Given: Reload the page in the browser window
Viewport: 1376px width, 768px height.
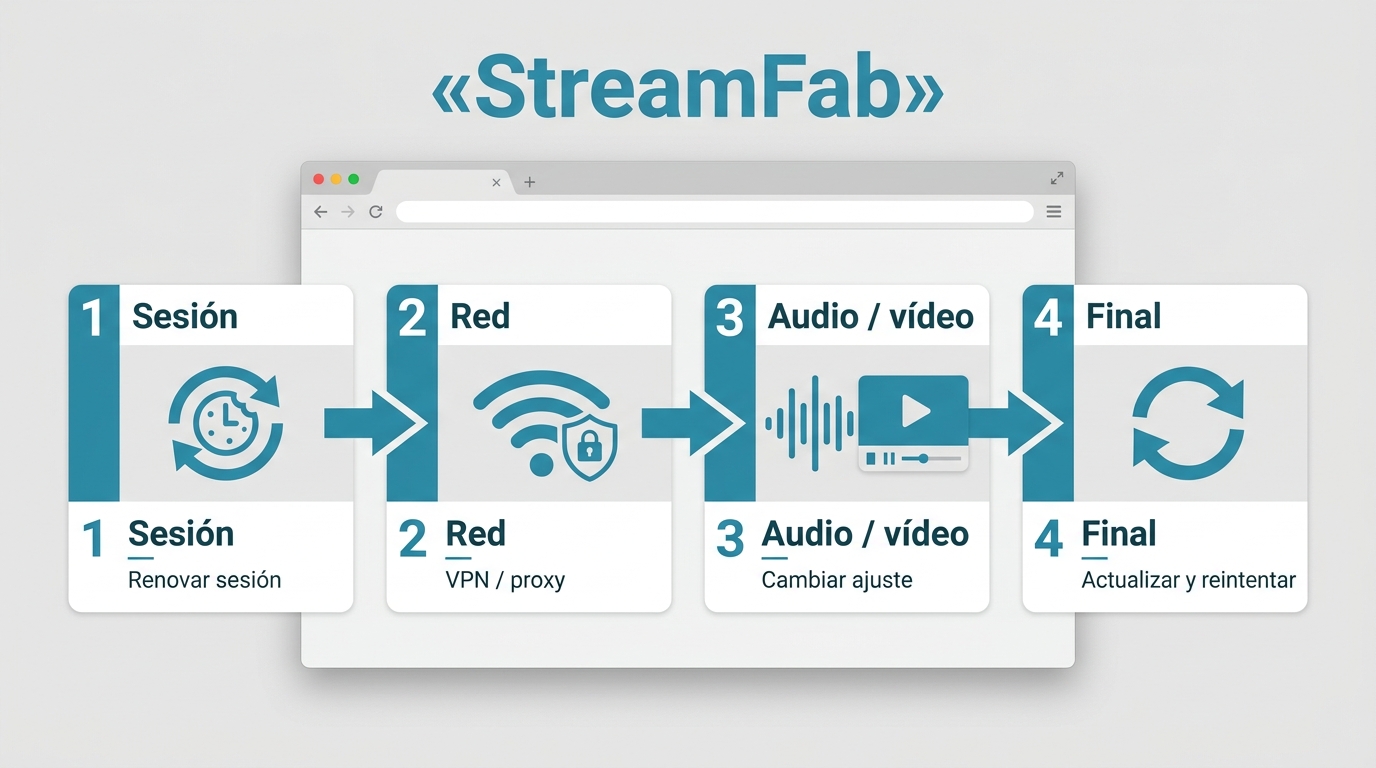Looking at the screenshot, I should tap(376, 212).
